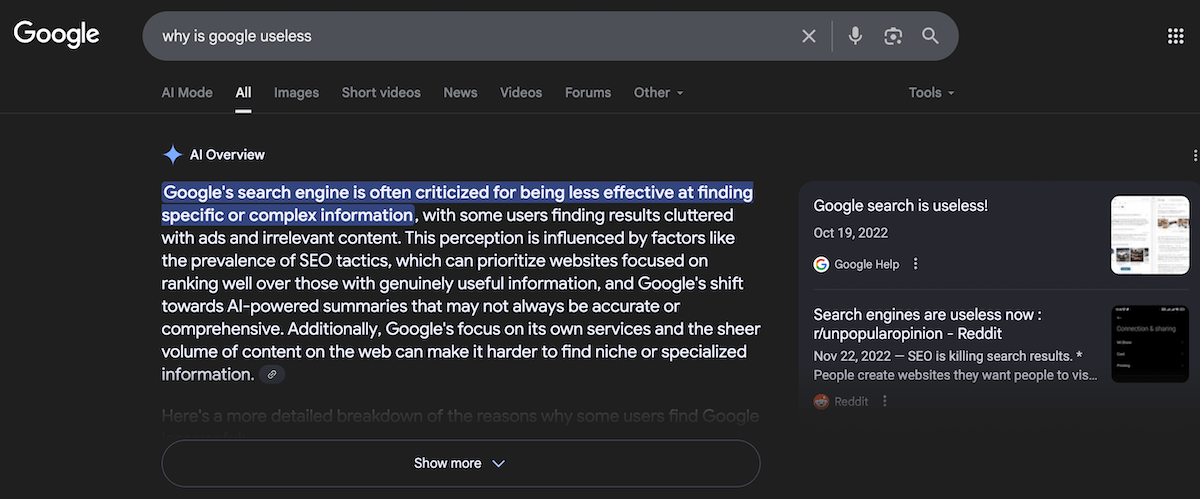Click the magnifying glass search button
The width and height of the screenshot is (1200, 499).
(931, 36)
